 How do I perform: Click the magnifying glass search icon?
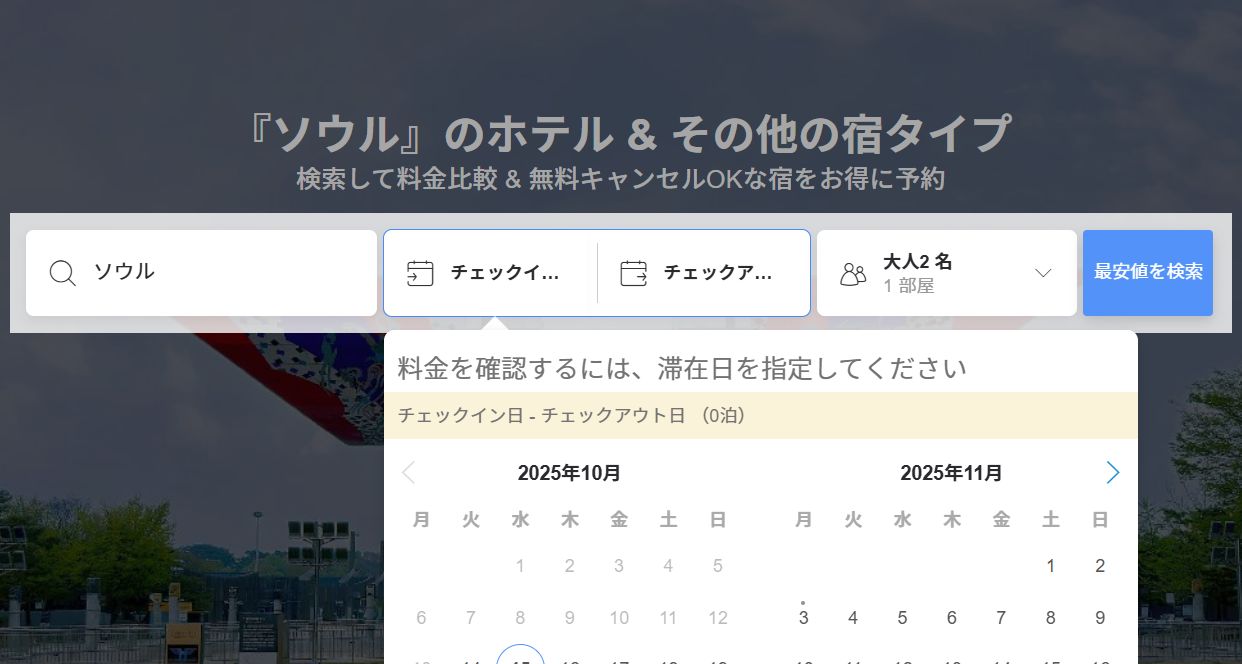tap(62, 273)
